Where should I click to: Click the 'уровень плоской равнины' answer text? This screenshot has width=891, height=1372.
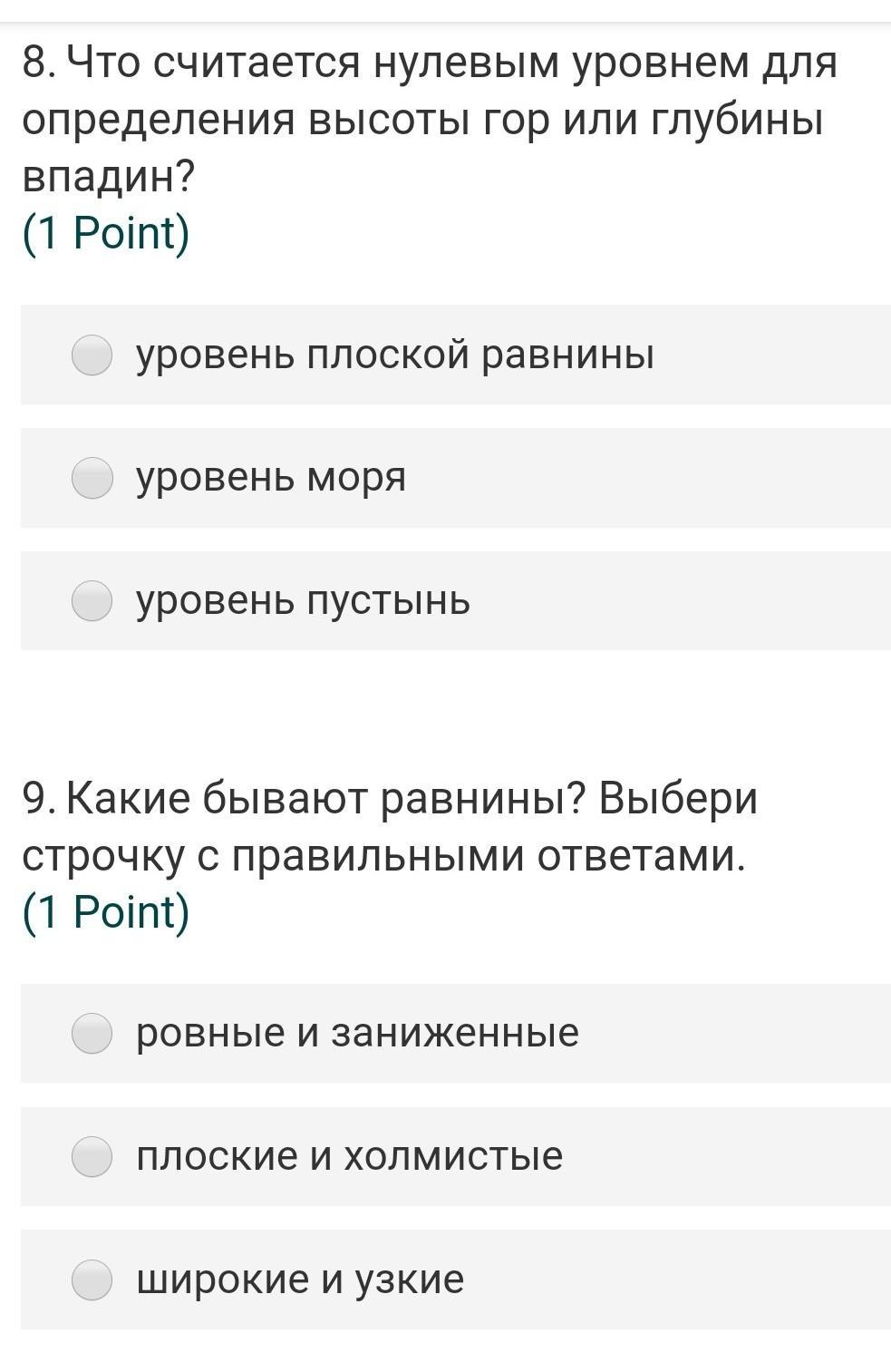tap(395, 355)
